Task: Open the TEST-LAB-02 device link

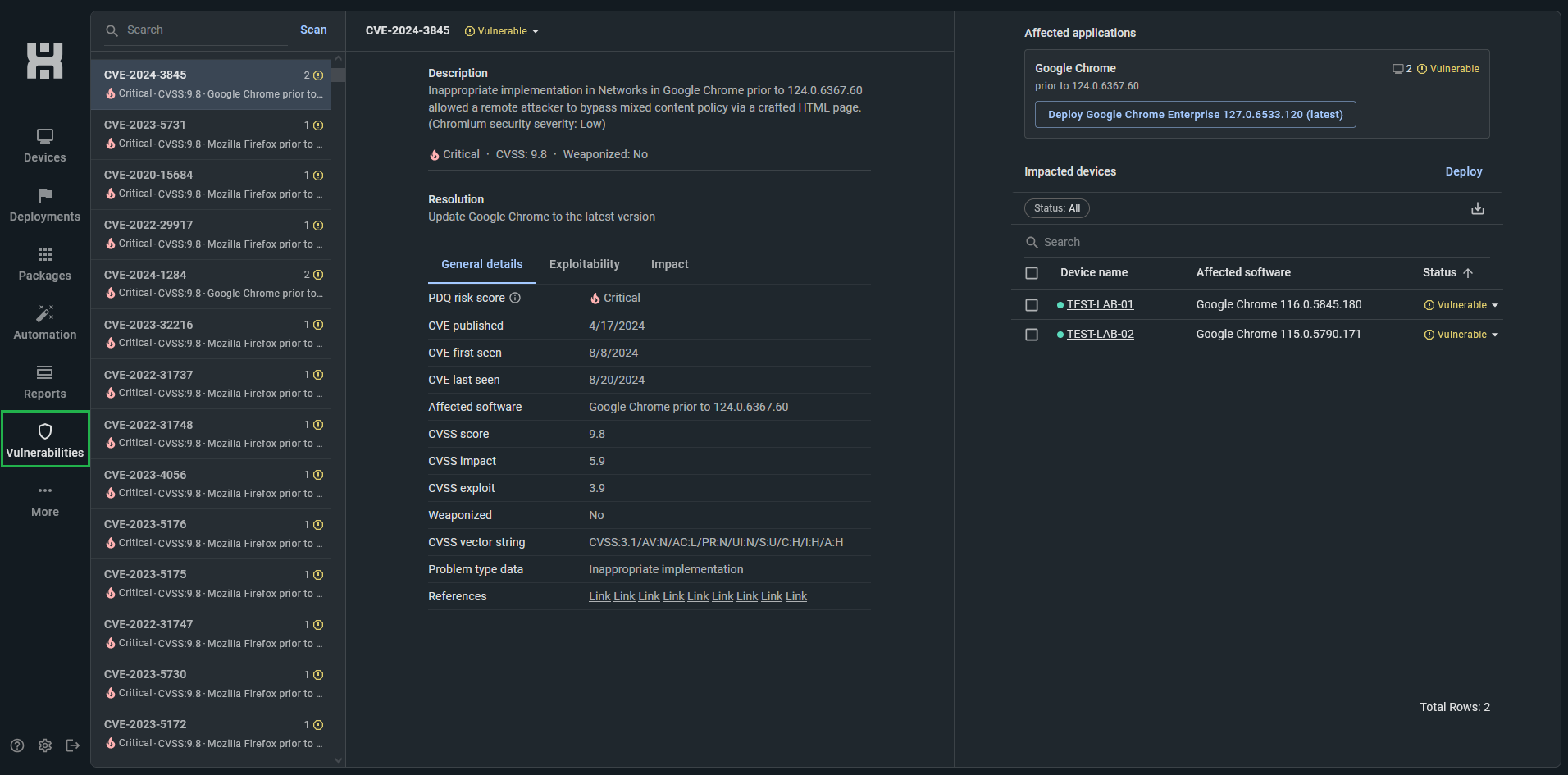Action: pyautogui.click(x=1100, y=334)
